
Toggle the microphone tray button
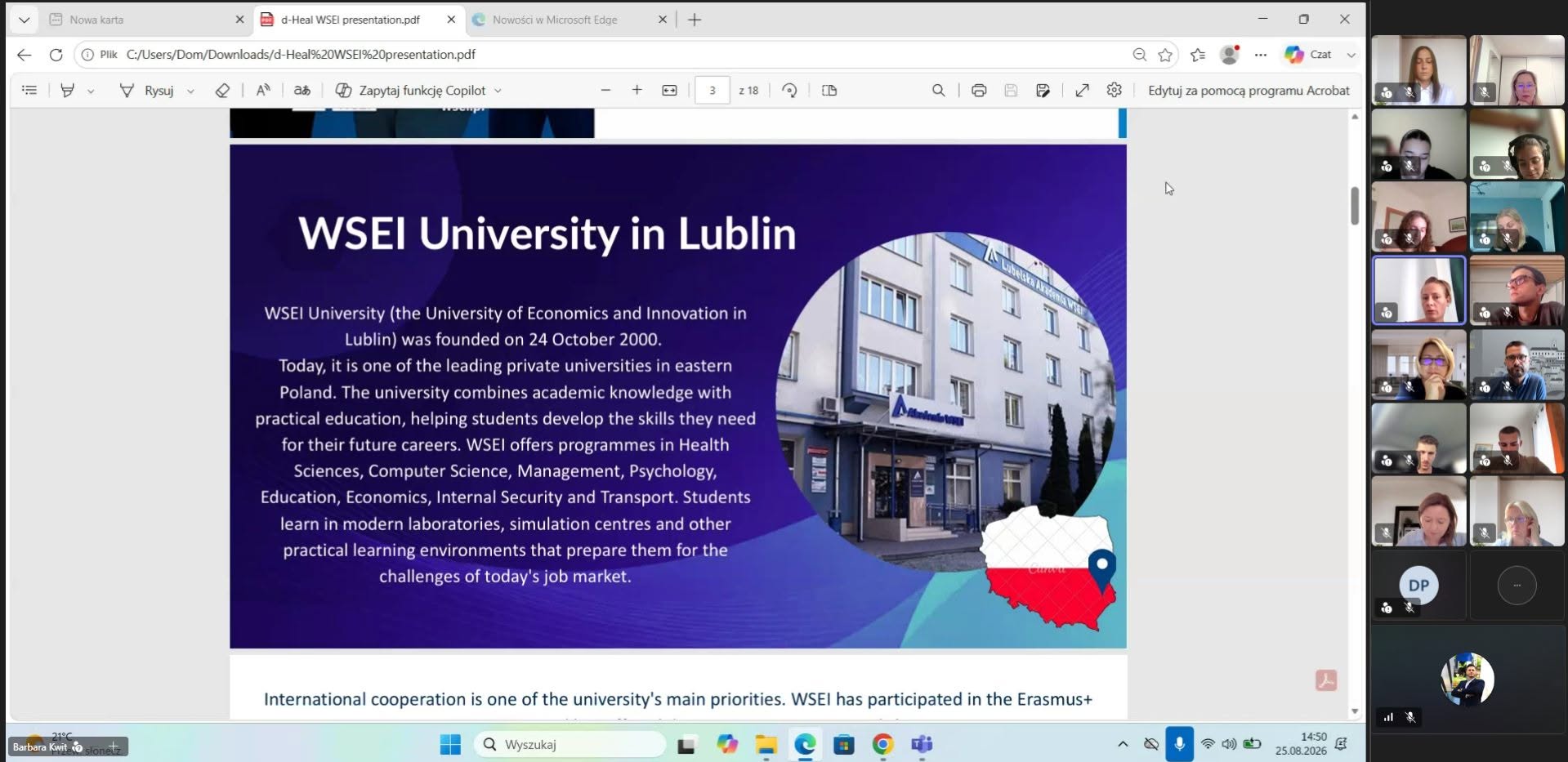(1179, 744)
